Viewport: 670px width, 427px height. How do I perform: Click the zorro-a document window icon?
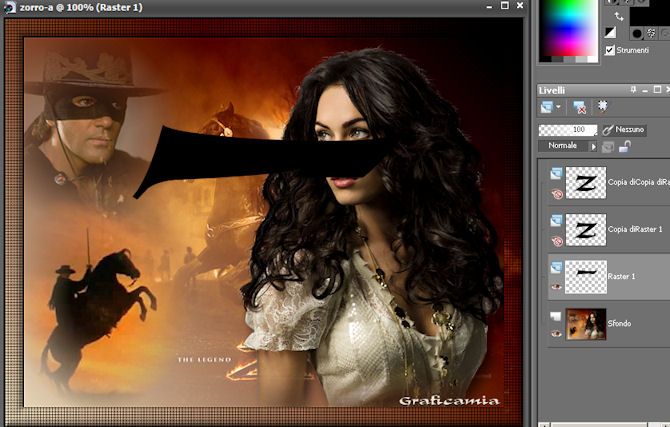click(x=9, y=7)
